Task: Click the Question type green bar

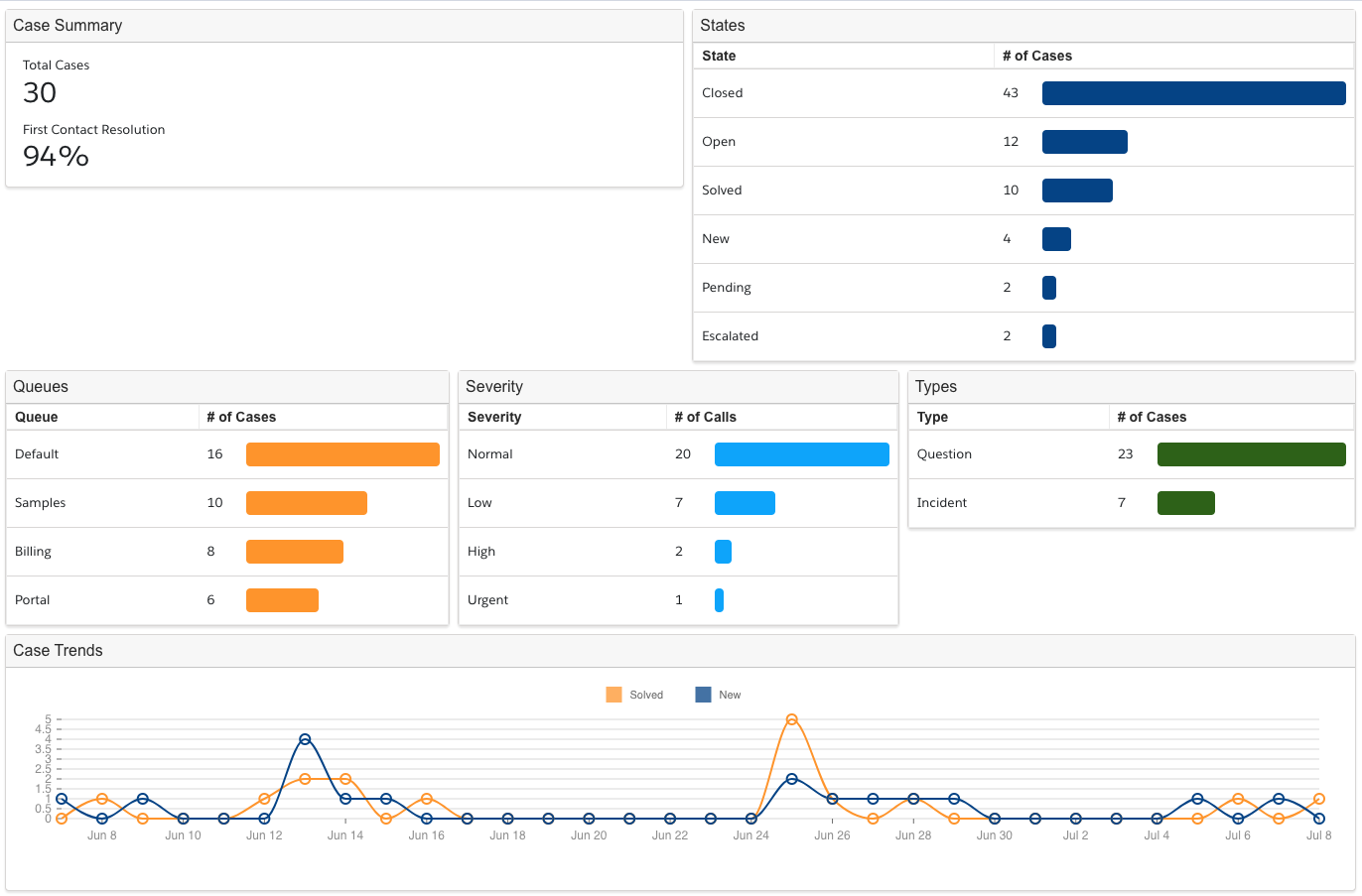Action: click(1251, 454)
